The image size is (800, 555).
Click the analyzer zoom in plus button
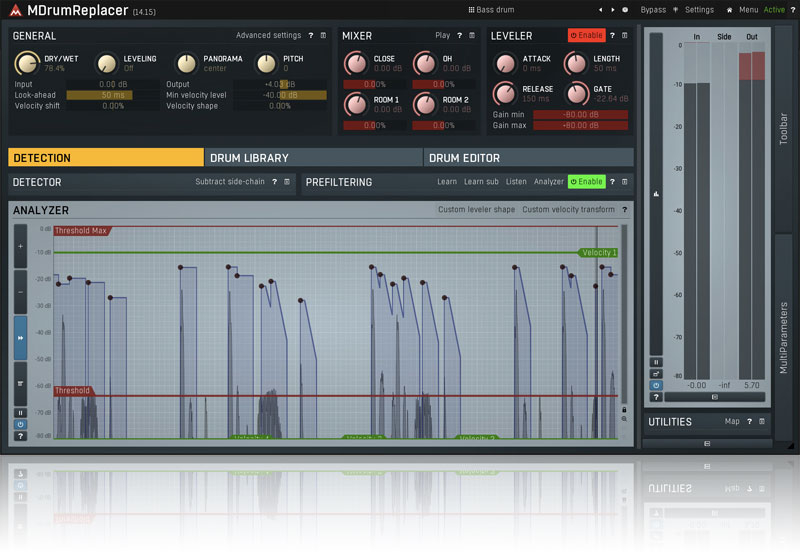coord(21,246)
